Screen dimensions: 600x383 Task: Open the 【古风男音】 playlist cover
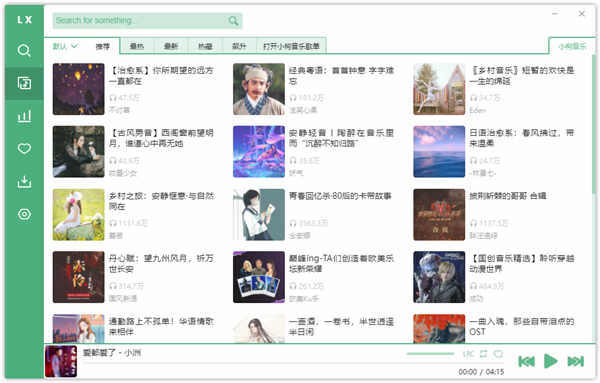78,152
